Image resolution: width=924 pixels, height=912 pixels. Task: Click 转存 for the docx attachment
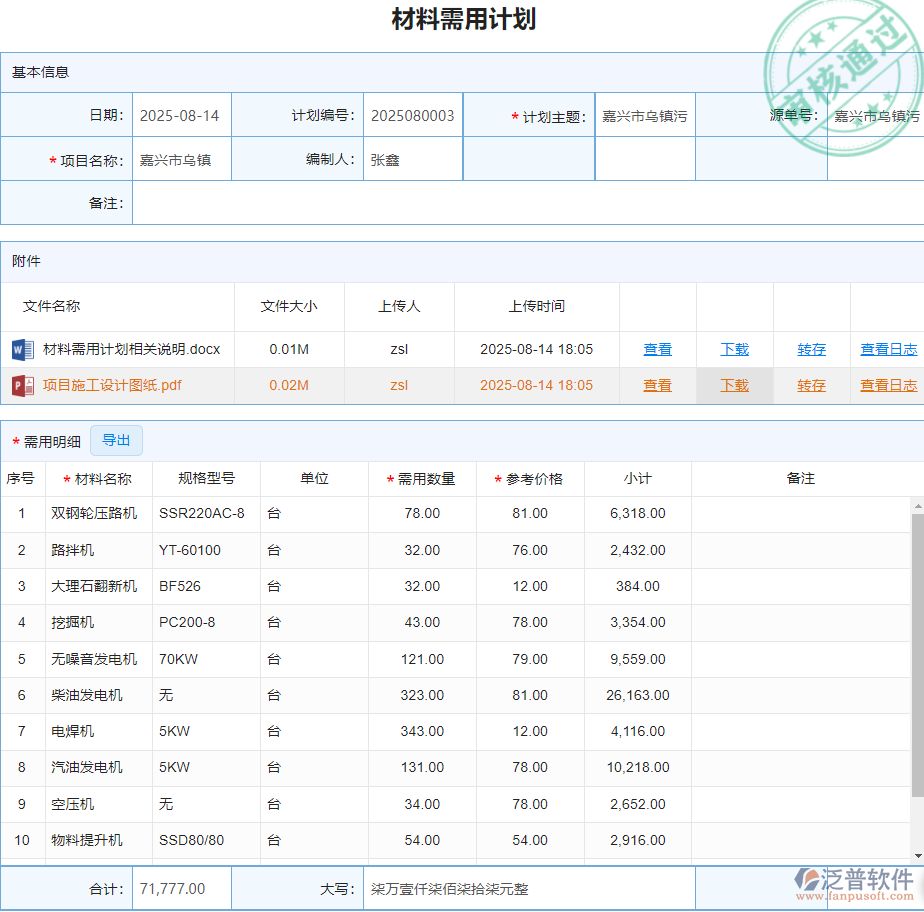[x=811, y=350]
